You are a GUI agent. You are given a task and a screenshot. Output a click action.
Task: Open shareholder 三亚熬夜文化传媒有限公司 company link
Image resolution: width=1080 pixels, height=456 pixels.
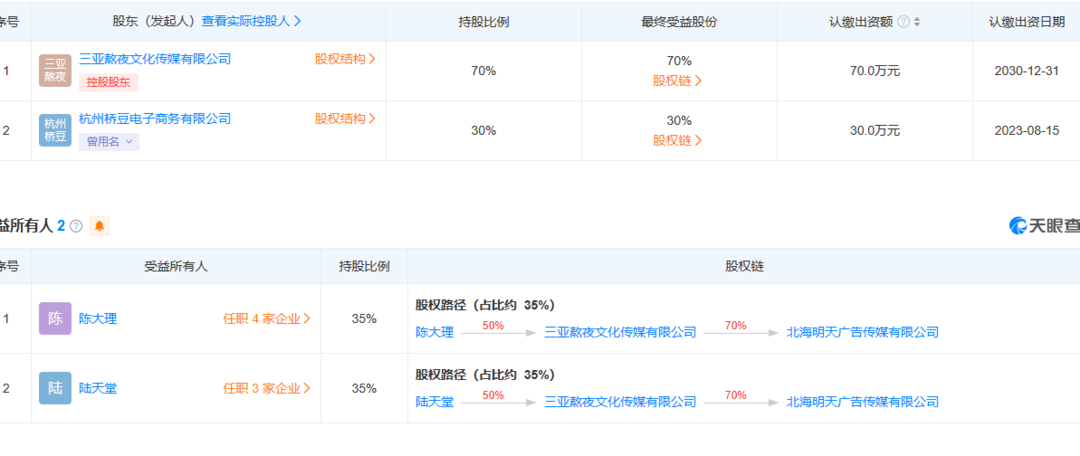click(x=155, y=59)
